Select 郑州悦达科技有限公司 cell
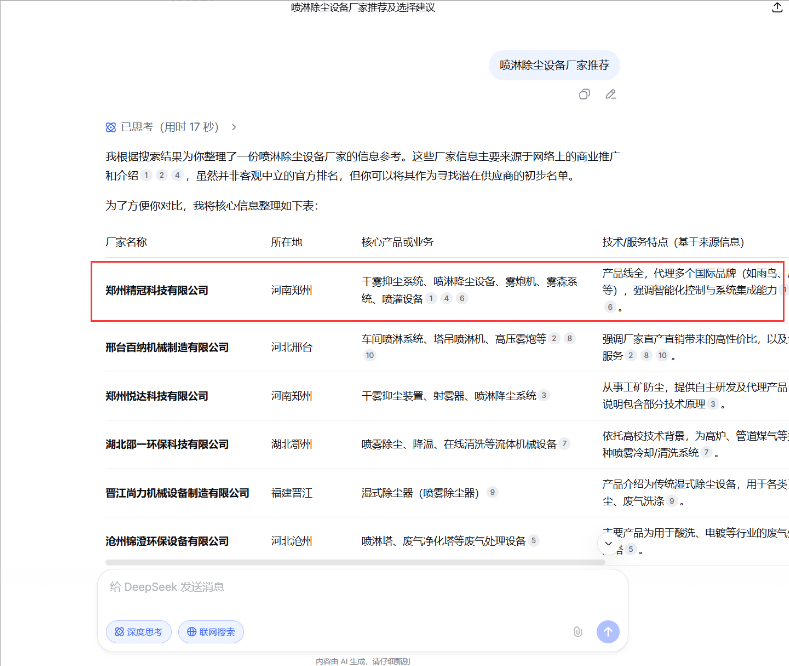Screen dimensions: 789x666 point(157,396)
